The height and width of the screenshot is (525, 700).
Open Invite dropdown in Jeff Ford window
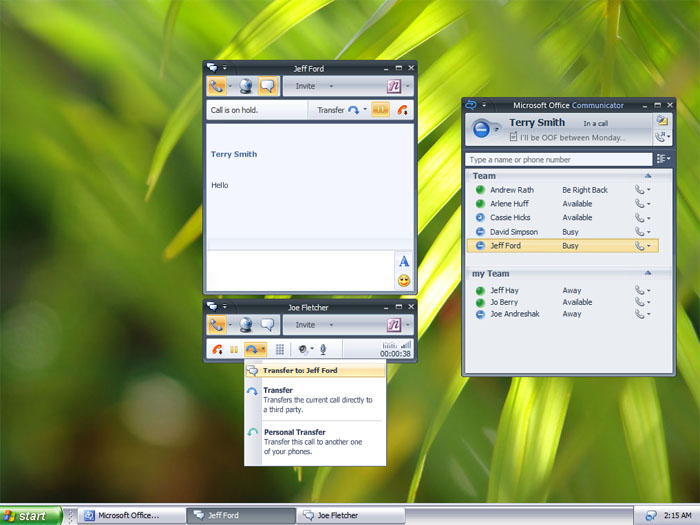coord(314,86)
